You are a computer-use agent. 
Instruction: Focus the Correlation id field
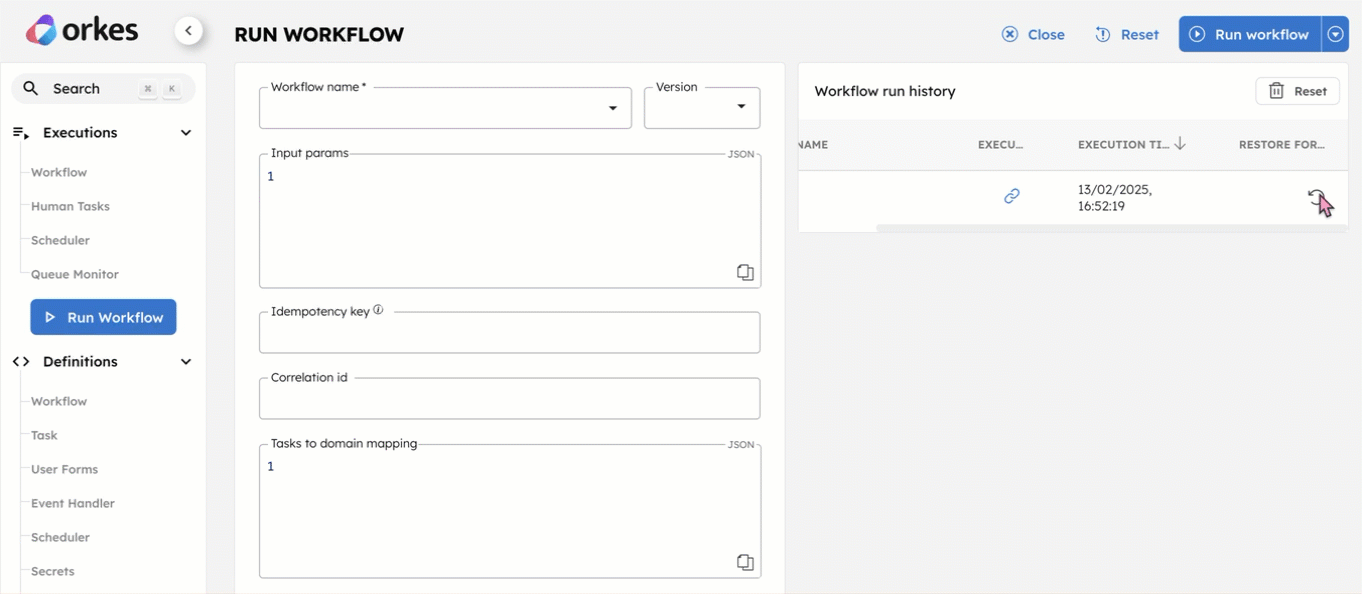(x=509, y=399)
